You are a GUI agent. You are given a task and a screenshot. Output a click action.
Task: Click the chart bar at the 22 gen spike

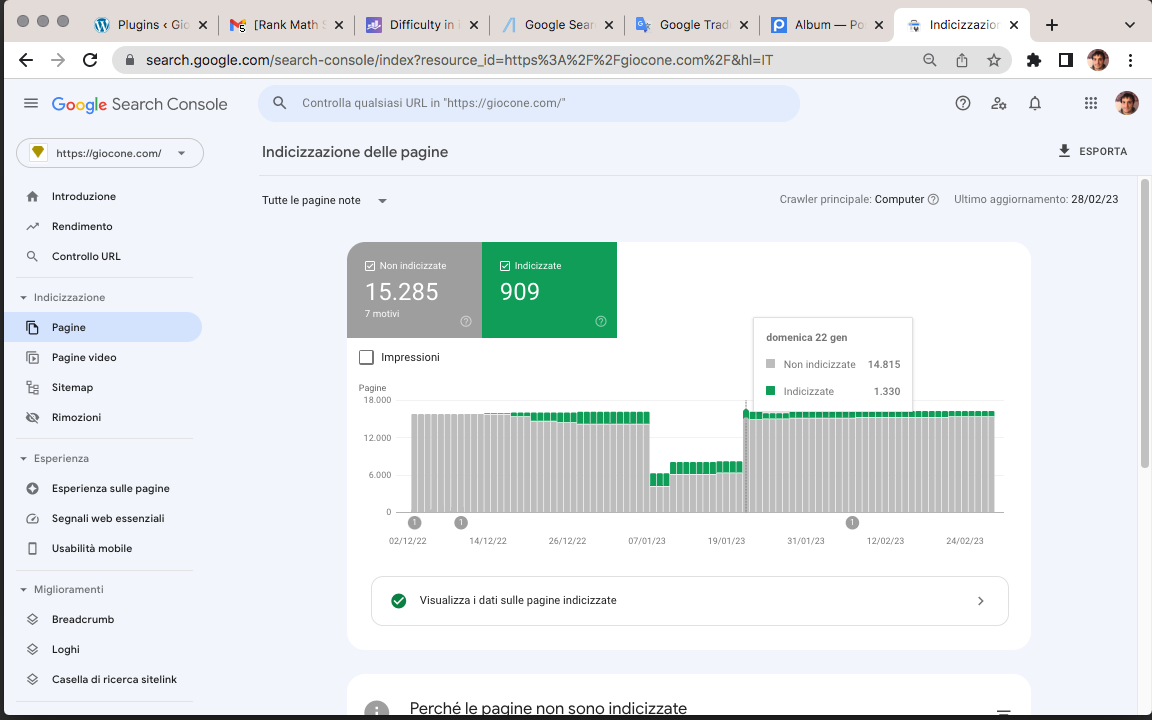(746, 461)
